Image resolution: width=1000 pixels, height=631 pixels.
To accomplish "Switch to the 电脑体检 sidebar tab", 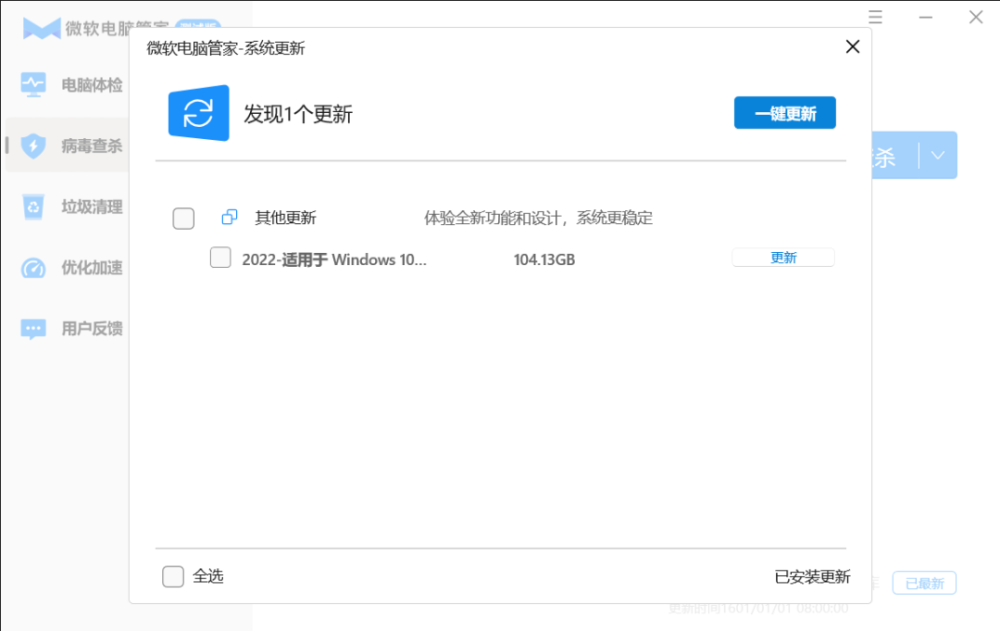I will pos(91,85).
